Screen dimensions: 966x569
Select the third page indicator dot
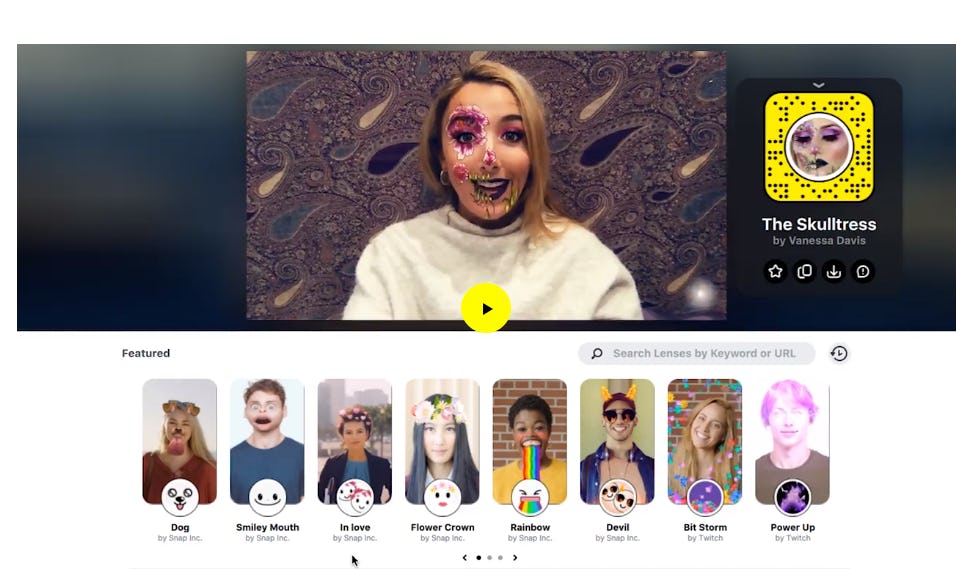point(500,557)
